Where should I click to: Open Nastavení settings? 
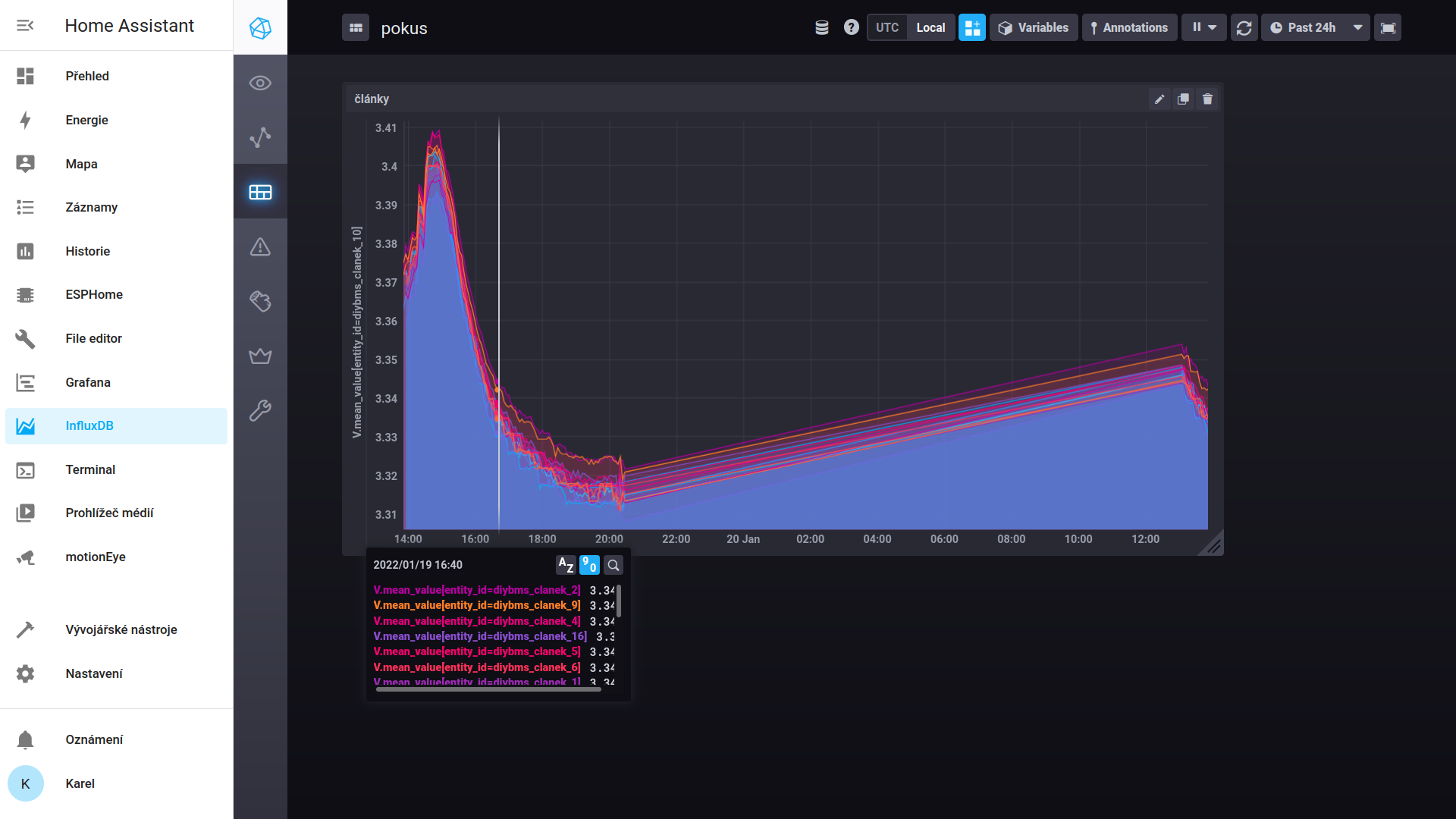[x=116, y=673]
